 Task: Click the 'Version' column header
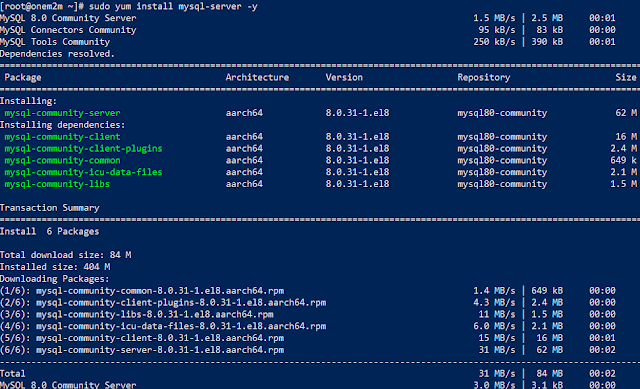click(x=344, y=78)
